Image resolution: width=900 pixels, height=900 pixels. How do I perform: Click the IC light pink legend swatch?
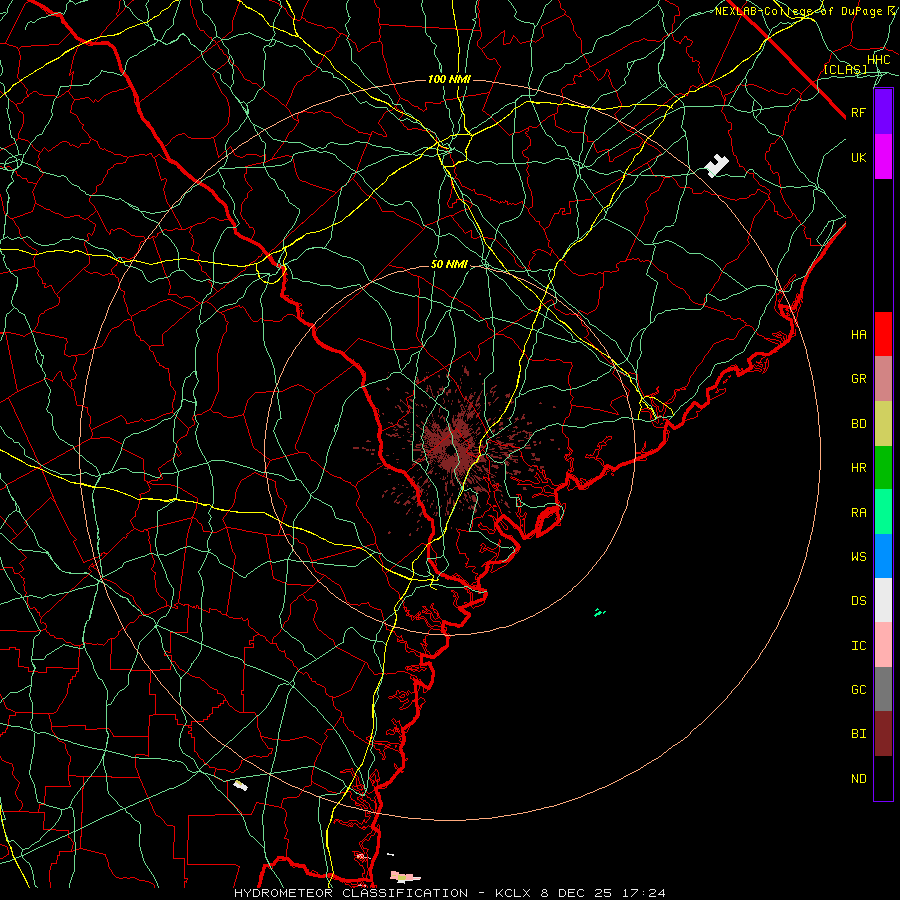(x=883, y=645)
